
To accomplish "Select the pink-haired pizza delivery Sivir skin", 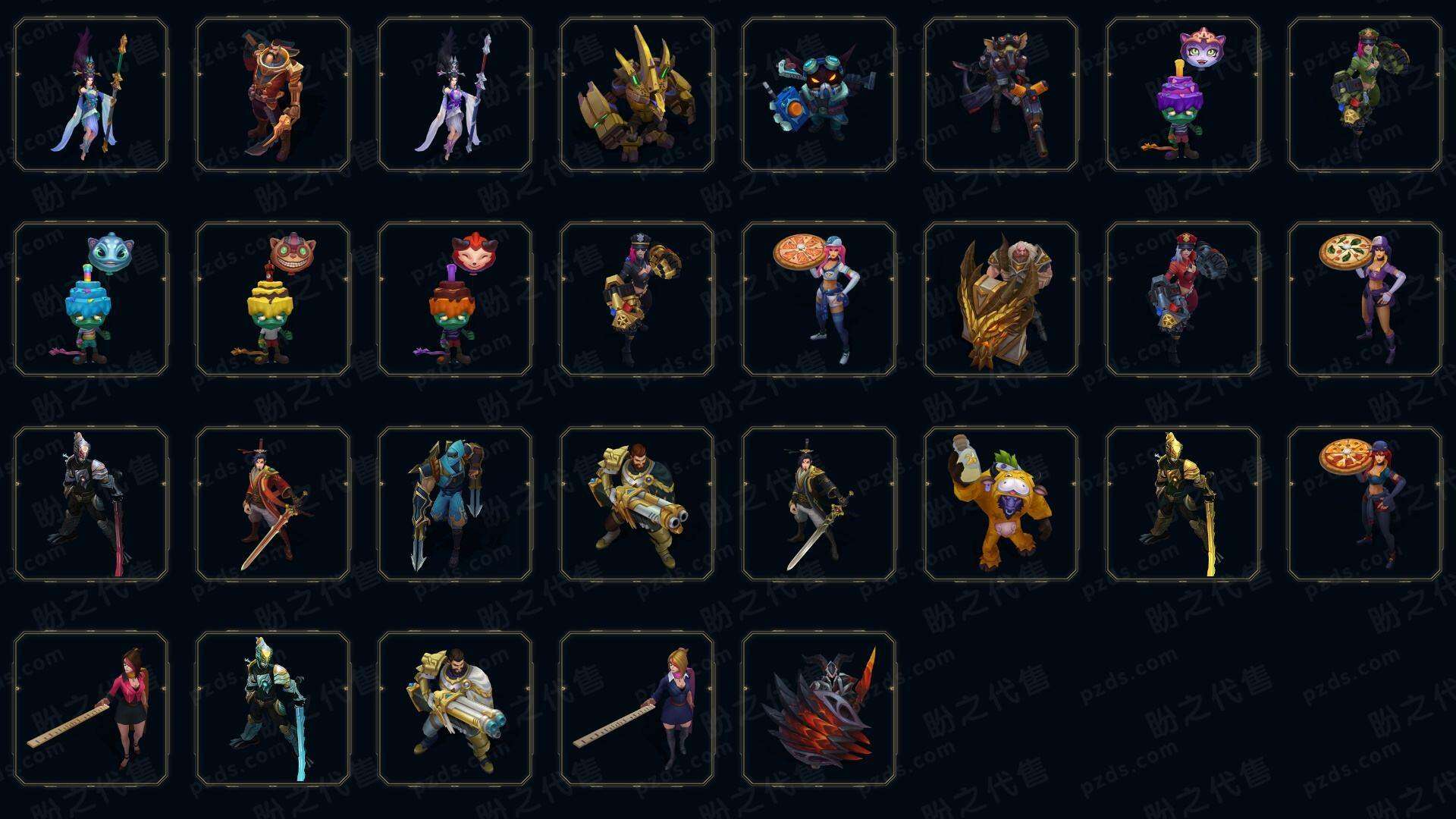I will tap(819, 300).
